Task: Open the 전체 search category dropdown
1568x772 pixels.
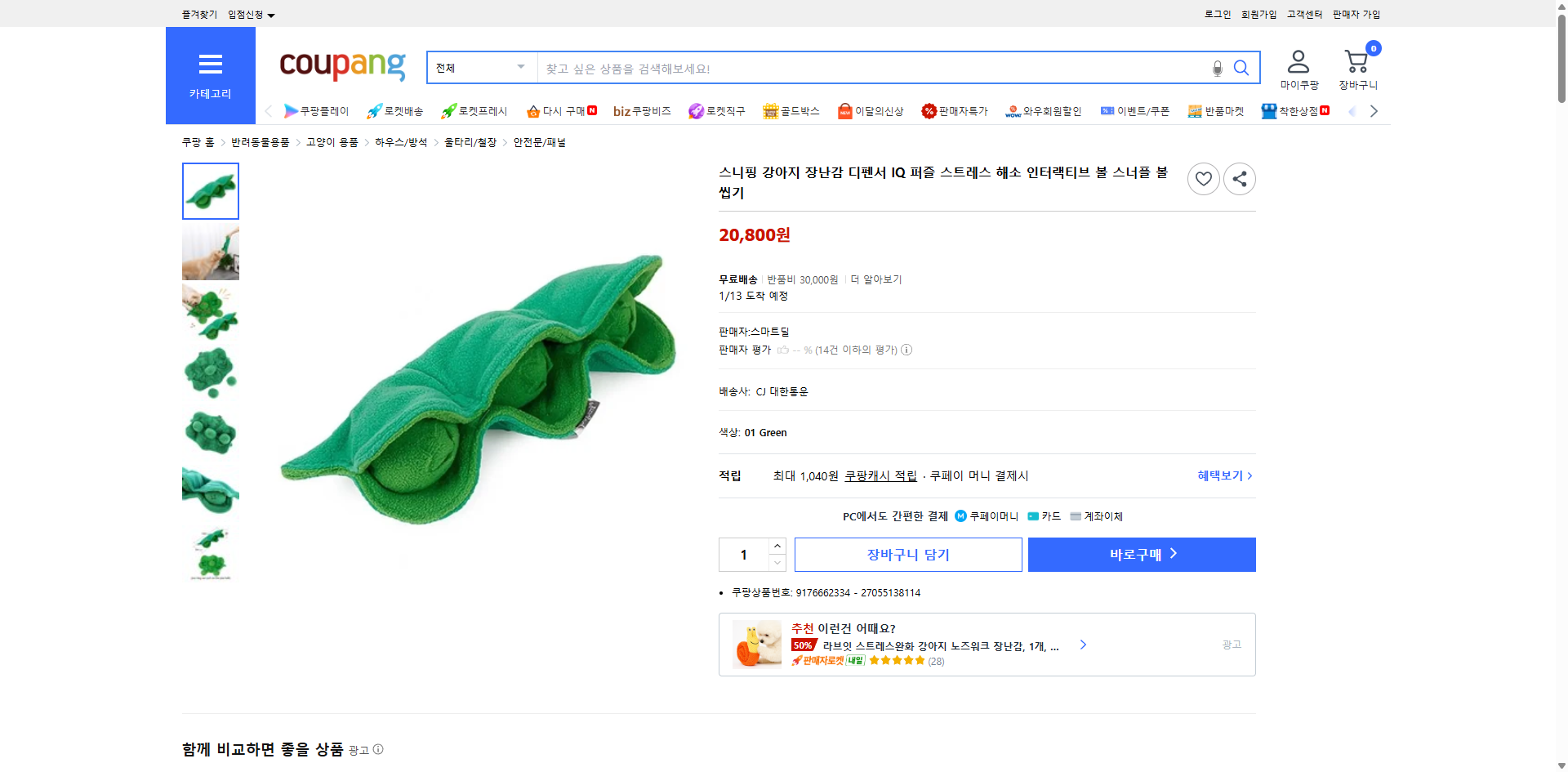Action: (480, 68)
